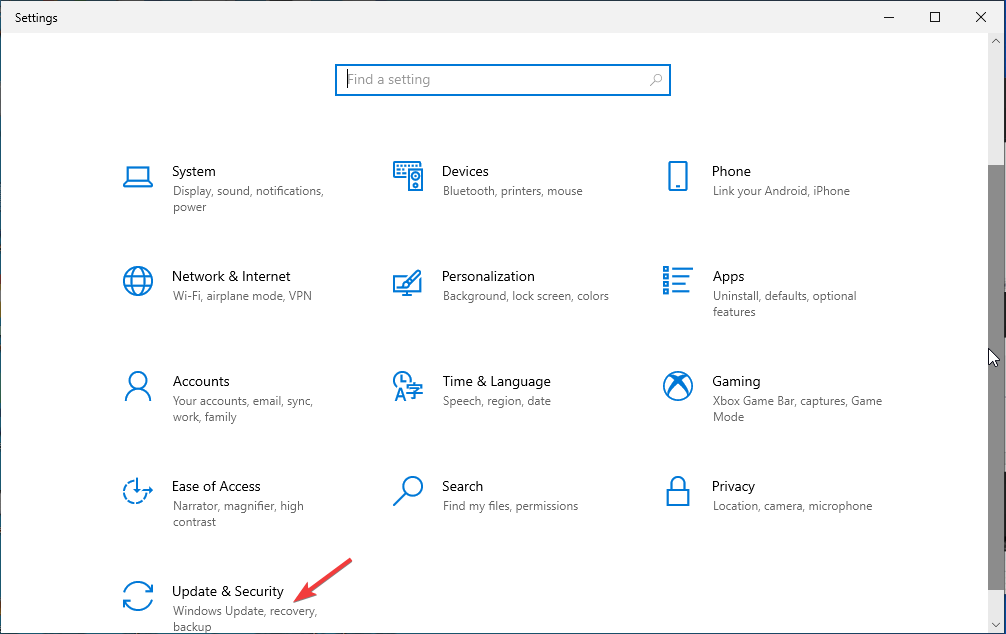Click the Update & Security refresh icon
Viewport: 1006px width, 634px height.
[137, 595]
